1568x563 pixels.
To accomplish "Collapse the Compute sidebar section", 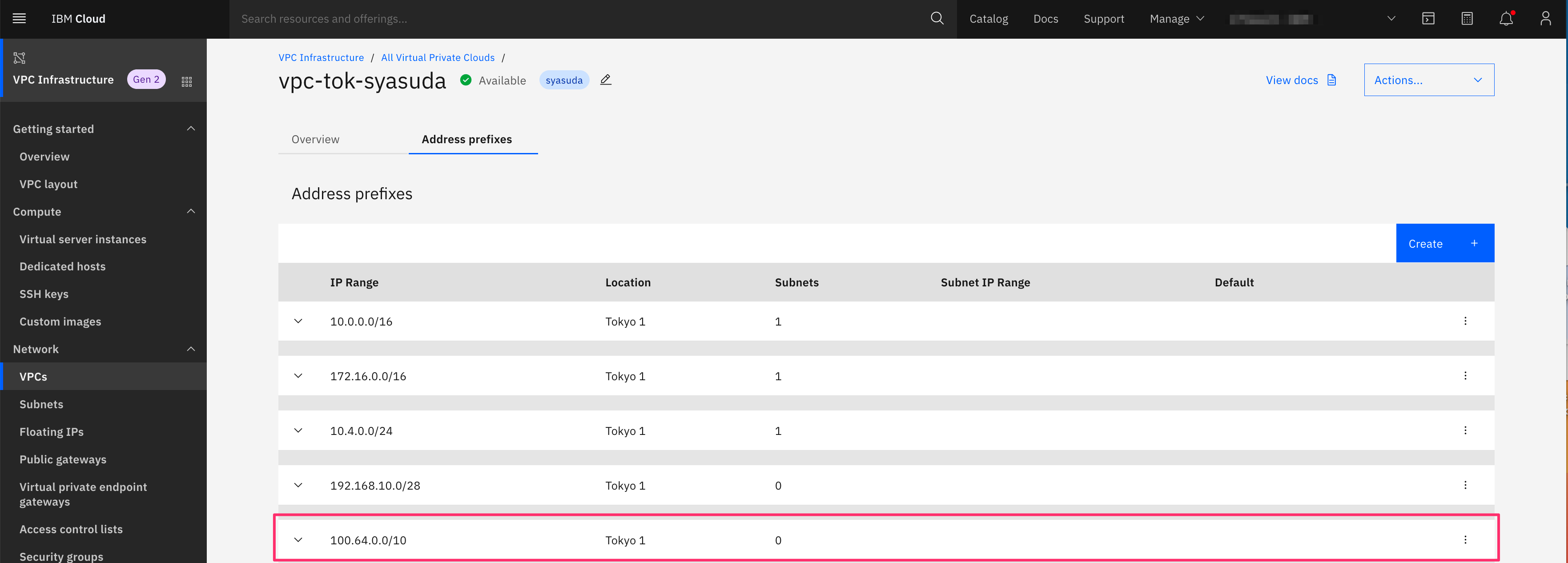I will [190, 211].
